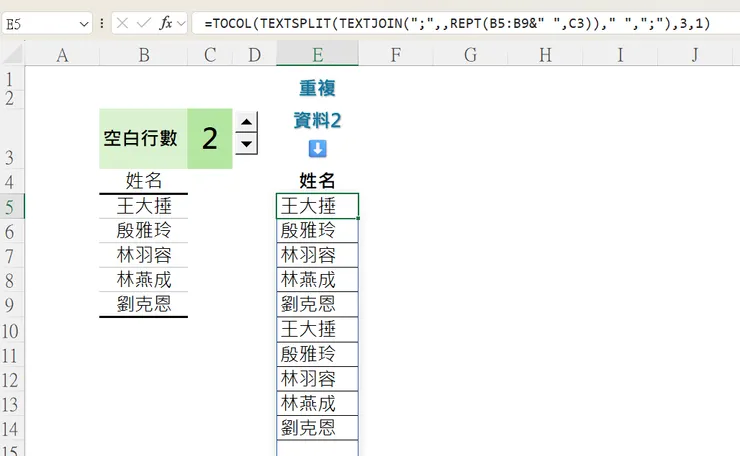Select cell B9 containing 劉克恩

[143, 304]
